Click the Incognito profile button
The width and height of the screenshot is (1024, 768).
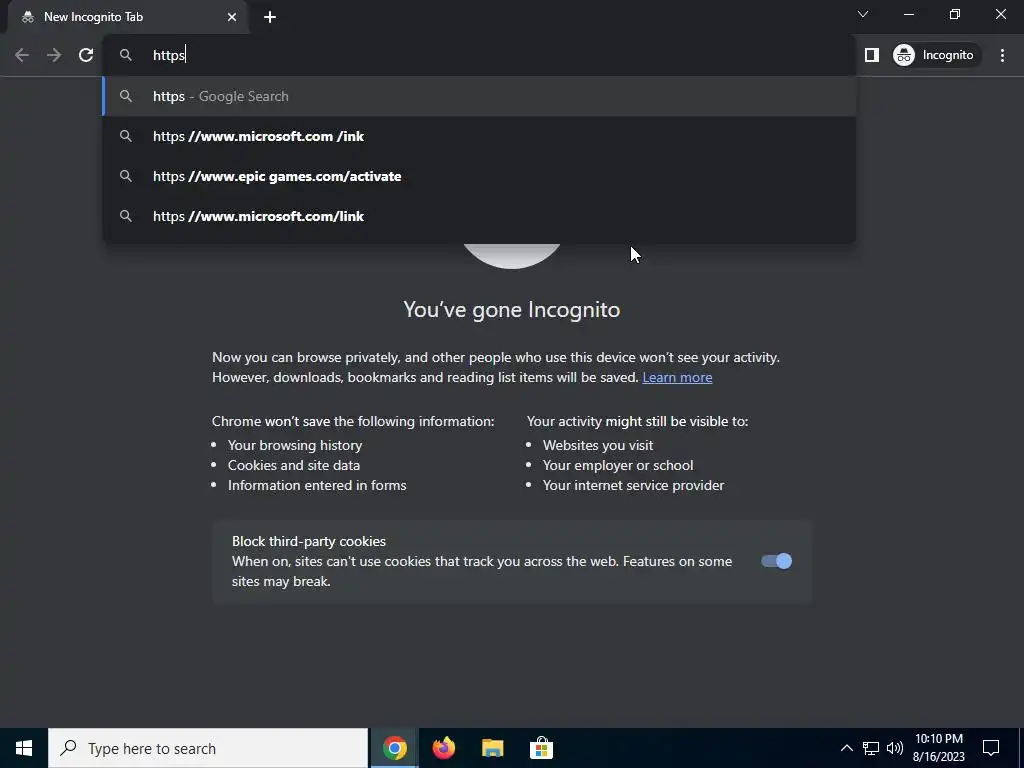click(x=934, y=55)
